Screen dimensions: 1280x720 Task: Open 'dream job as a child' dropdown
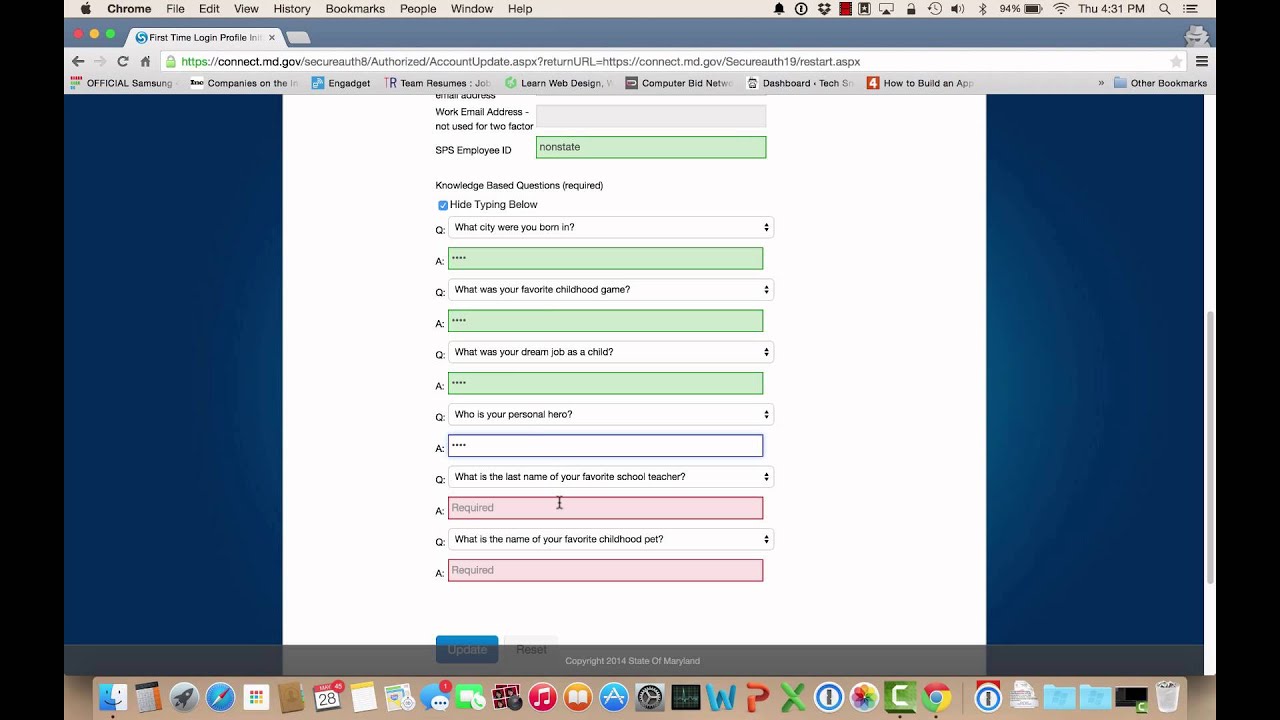(610, 352)
